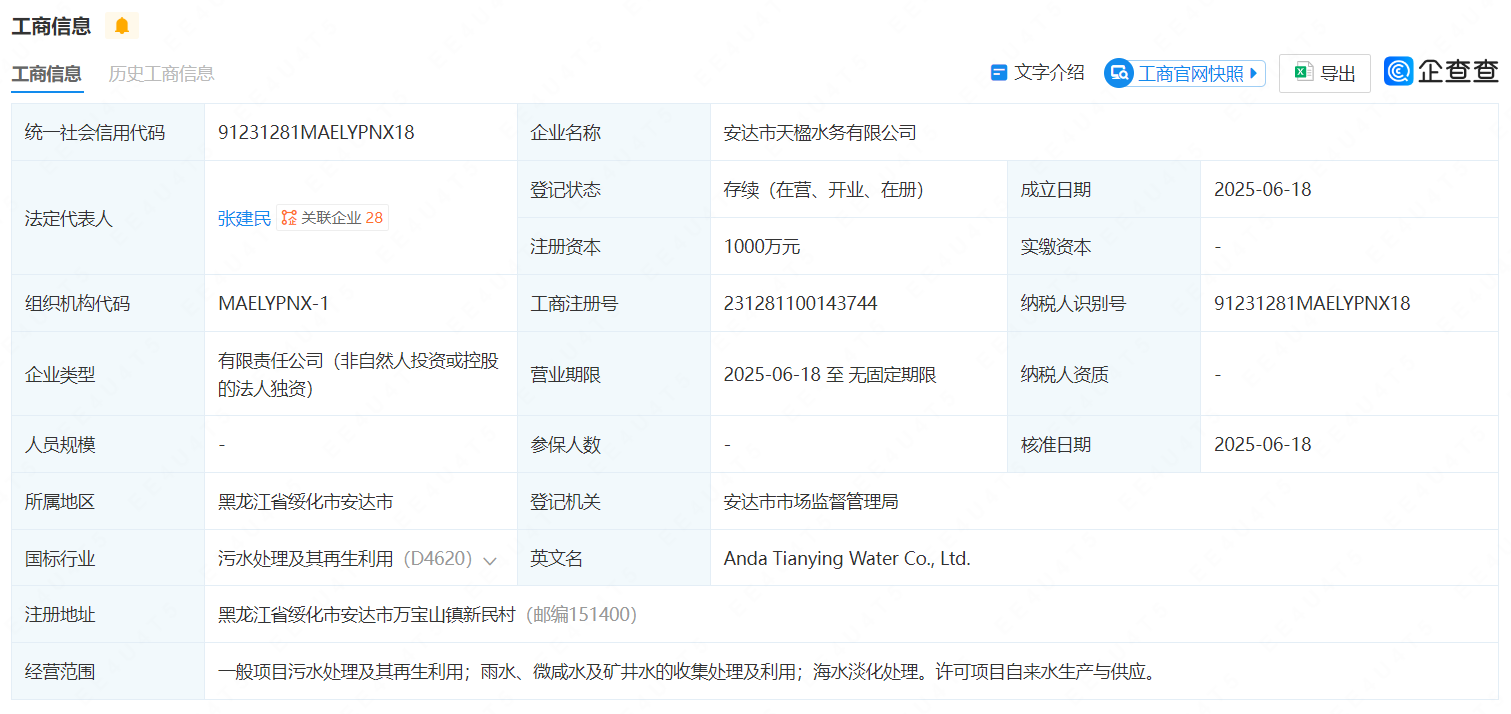Click the 工商信息 section heading

click(51, 26)
